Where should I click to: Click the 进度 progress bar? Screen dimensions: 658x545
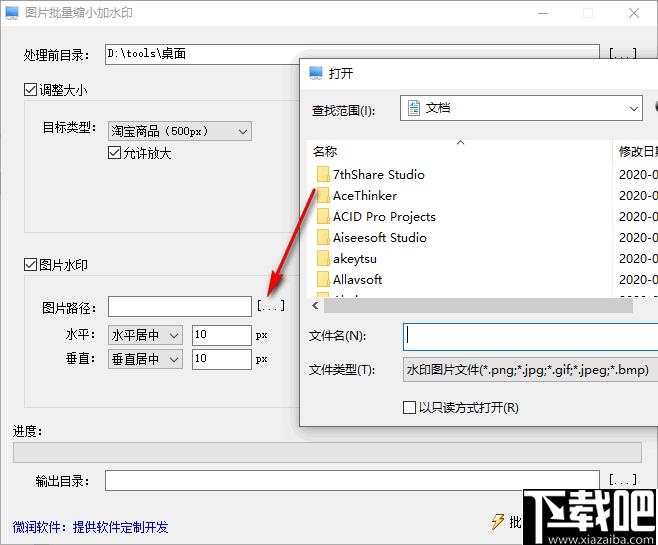[327, 452]
